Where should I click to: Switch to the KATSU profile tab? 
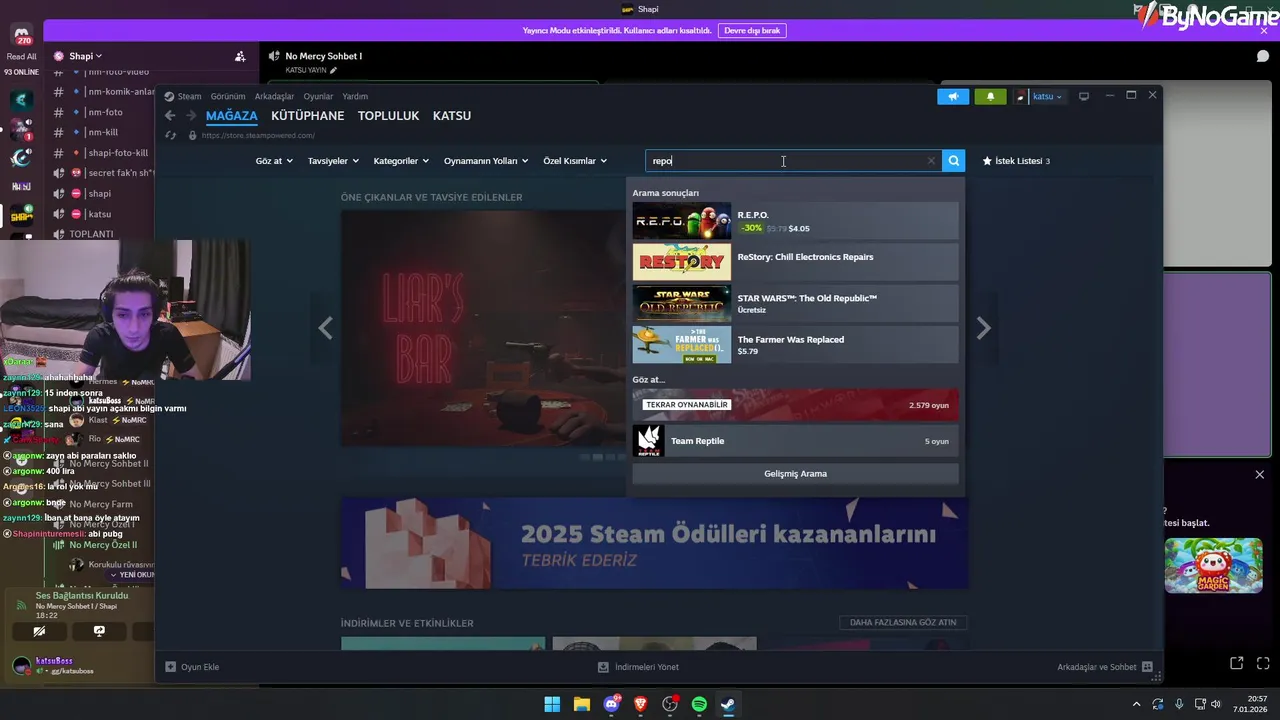pyautogui.click(x=452, y=116)
